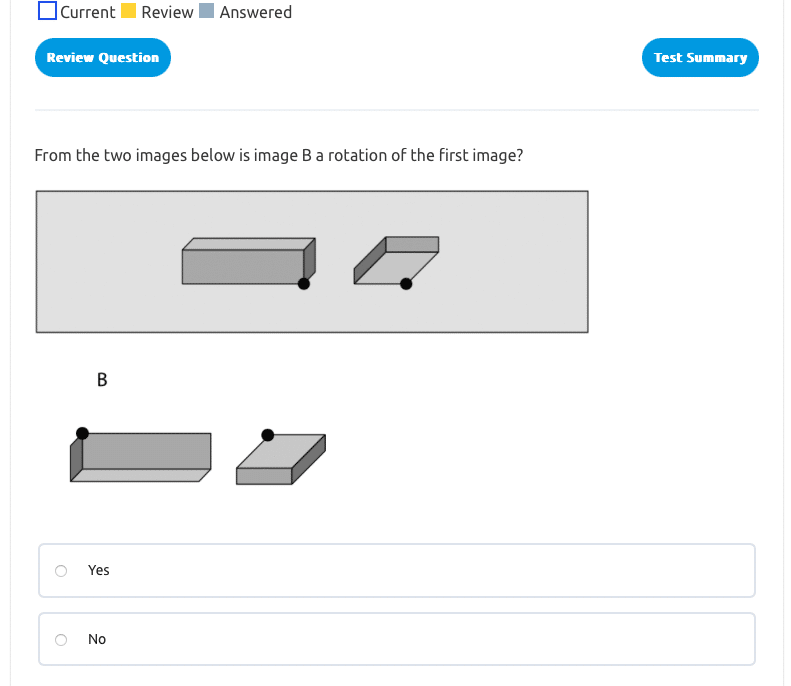Click the Answered legend label

(x=256, y=12)
